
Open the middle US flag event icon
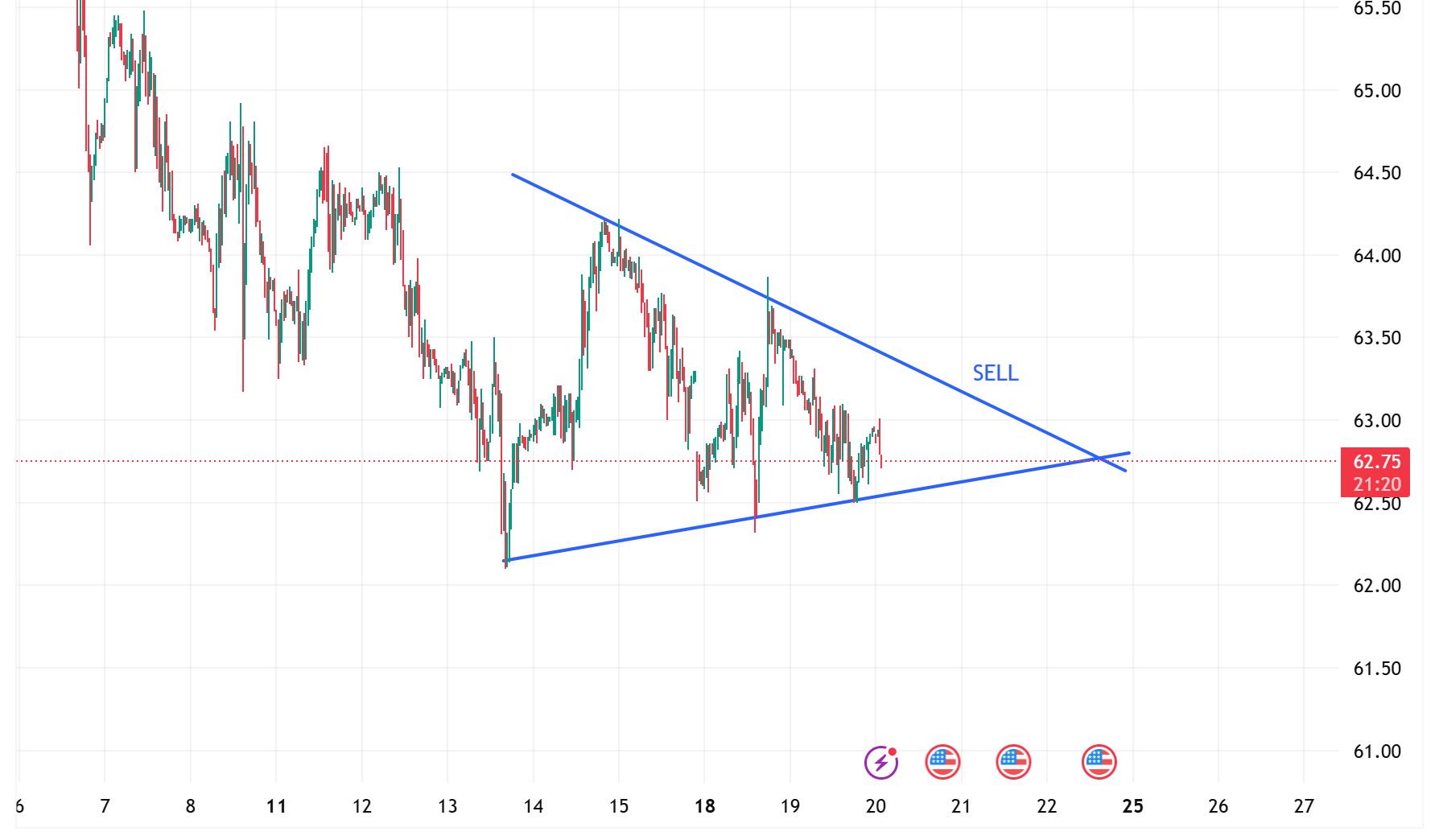(x=1012, y=761)
